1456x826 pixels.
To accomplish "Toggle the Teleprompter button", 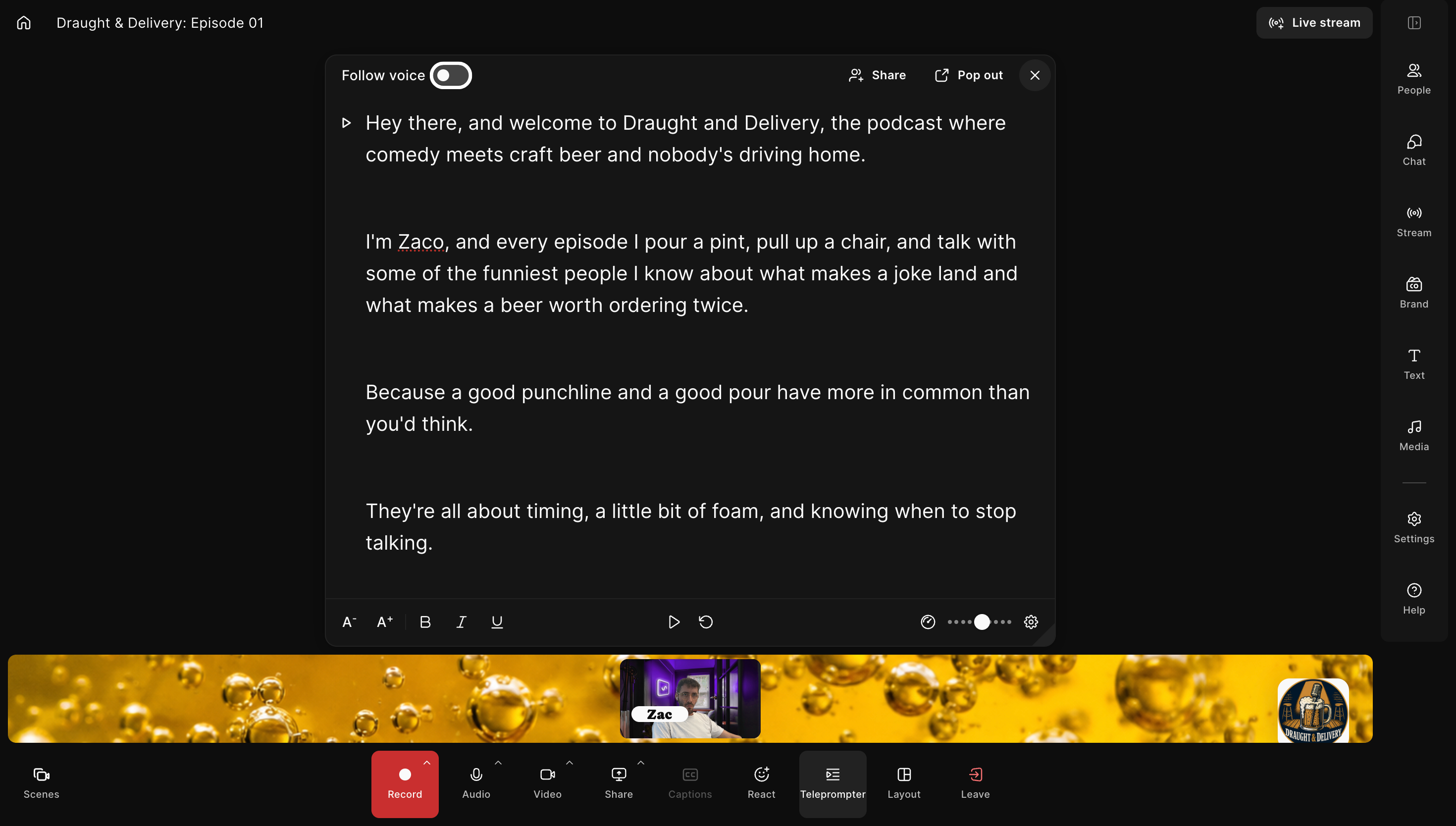I will 832,784.
